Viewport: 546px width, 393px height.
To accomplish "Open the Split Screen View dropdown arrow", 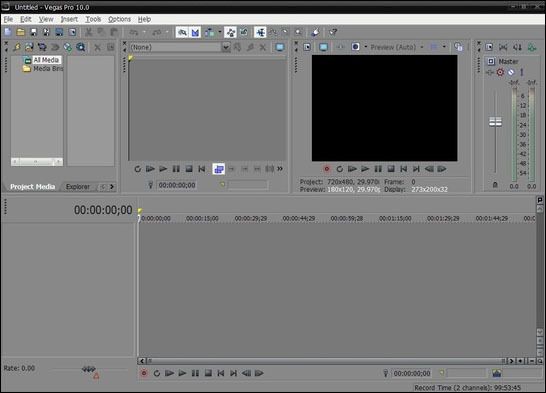I will point(366,47).
